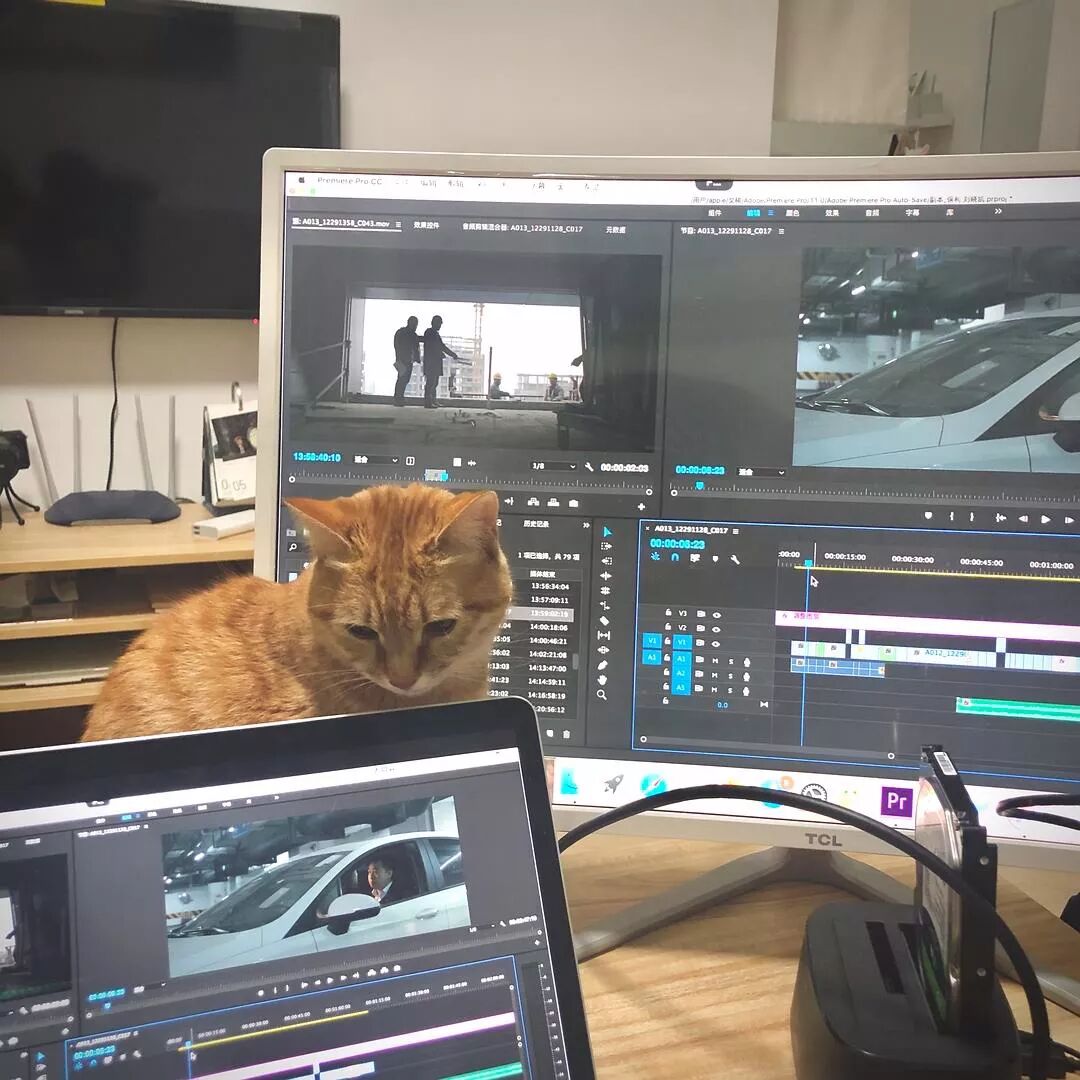Image resolution: width=1080 pixels, height=1080 pixels.
Task: Toggle V2 track output eye
Action: [x=716, y=629]
